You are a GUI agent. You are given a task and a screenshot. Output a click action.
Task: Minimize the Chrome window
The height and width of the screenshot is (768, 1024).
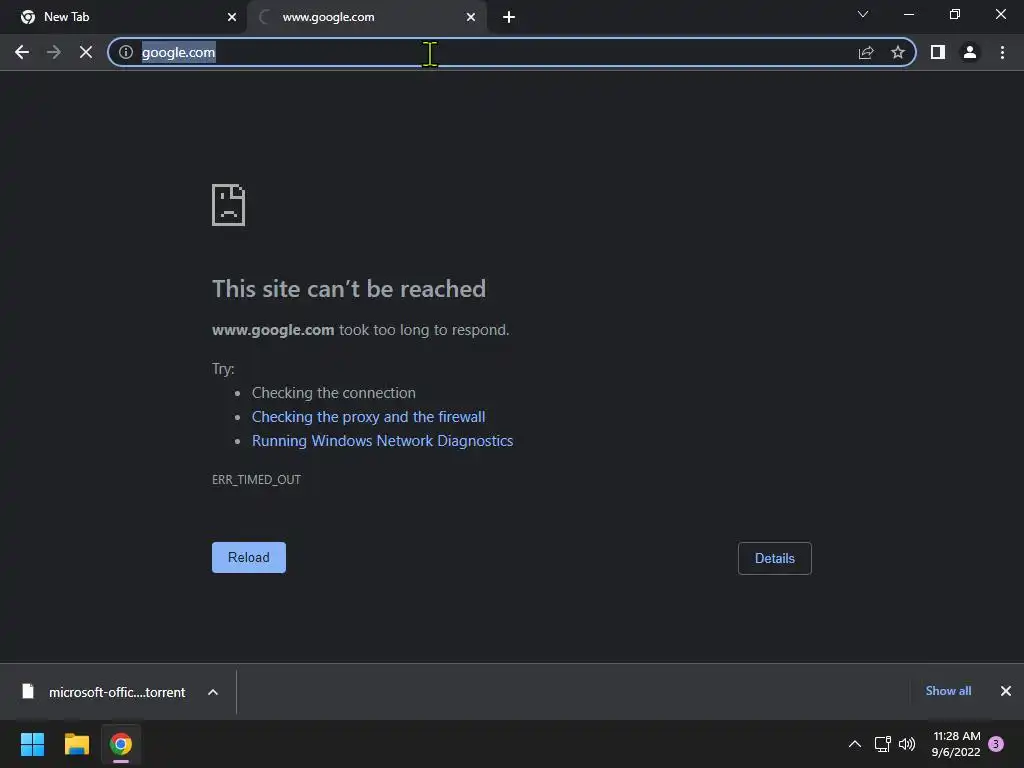[x=909, y=14]
